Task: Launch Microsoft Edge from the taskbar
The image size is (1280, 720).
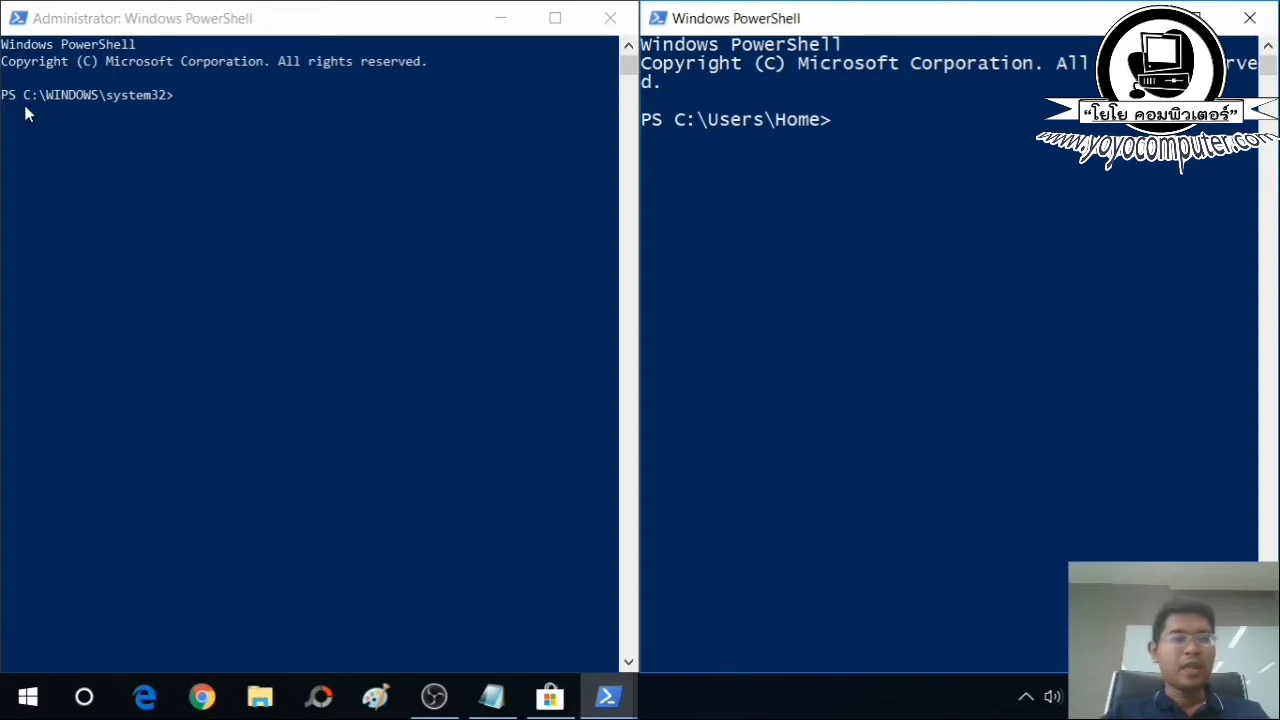Action: tap(145, 697)
